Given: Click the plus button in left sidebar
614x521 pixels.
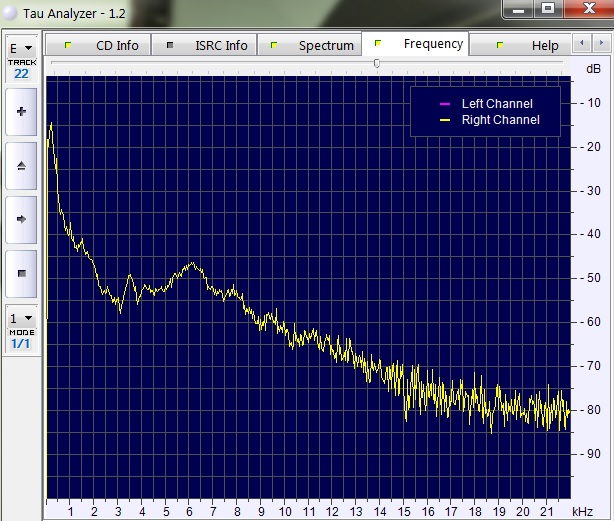Looking at the screenshot, I should coord(21,111).
